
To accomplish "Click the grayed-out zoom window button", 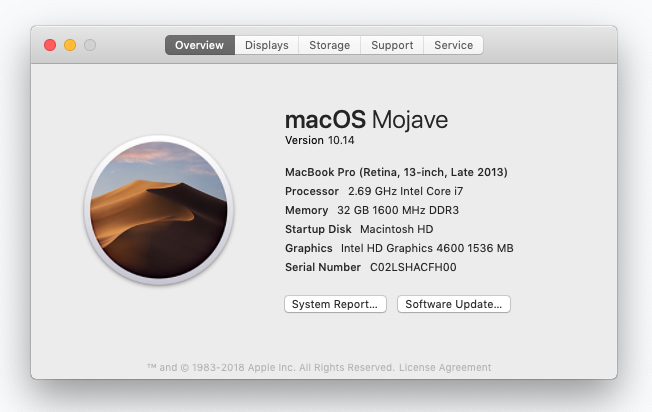I will click(x=90, y=45).
